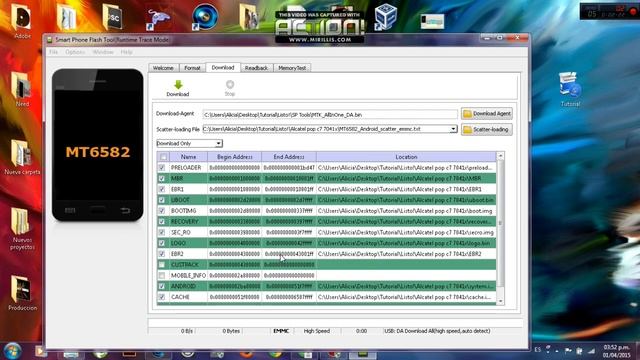Expand the Scatter-loading File path dropdown
Viewport: 640px width, 360px height.
[453, 129]
